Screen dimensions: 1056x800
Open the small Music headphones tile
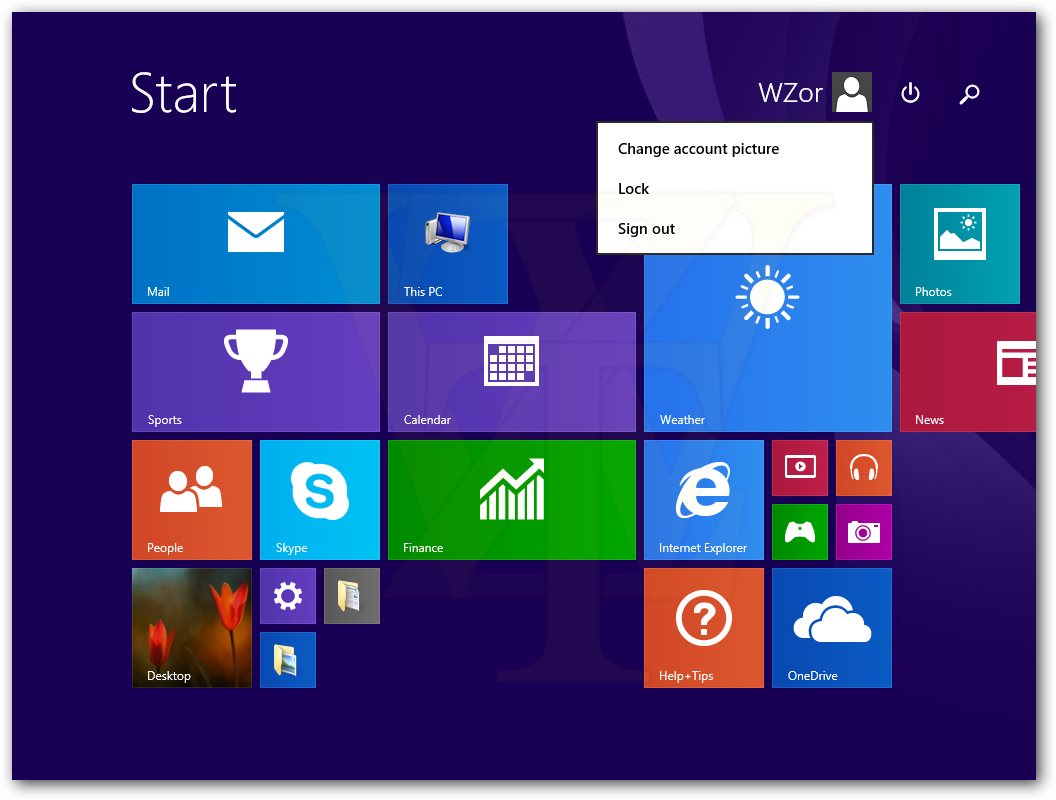click(x=863, y=468)
